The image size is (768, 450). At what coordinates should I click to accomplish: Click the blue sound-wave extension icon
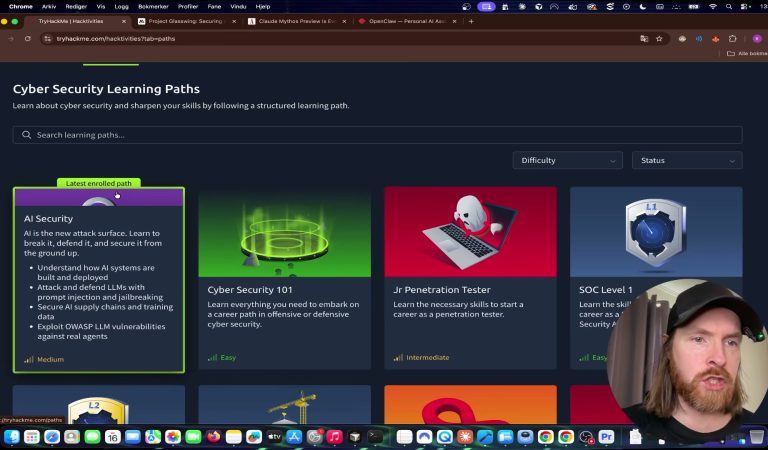[699, 38]
